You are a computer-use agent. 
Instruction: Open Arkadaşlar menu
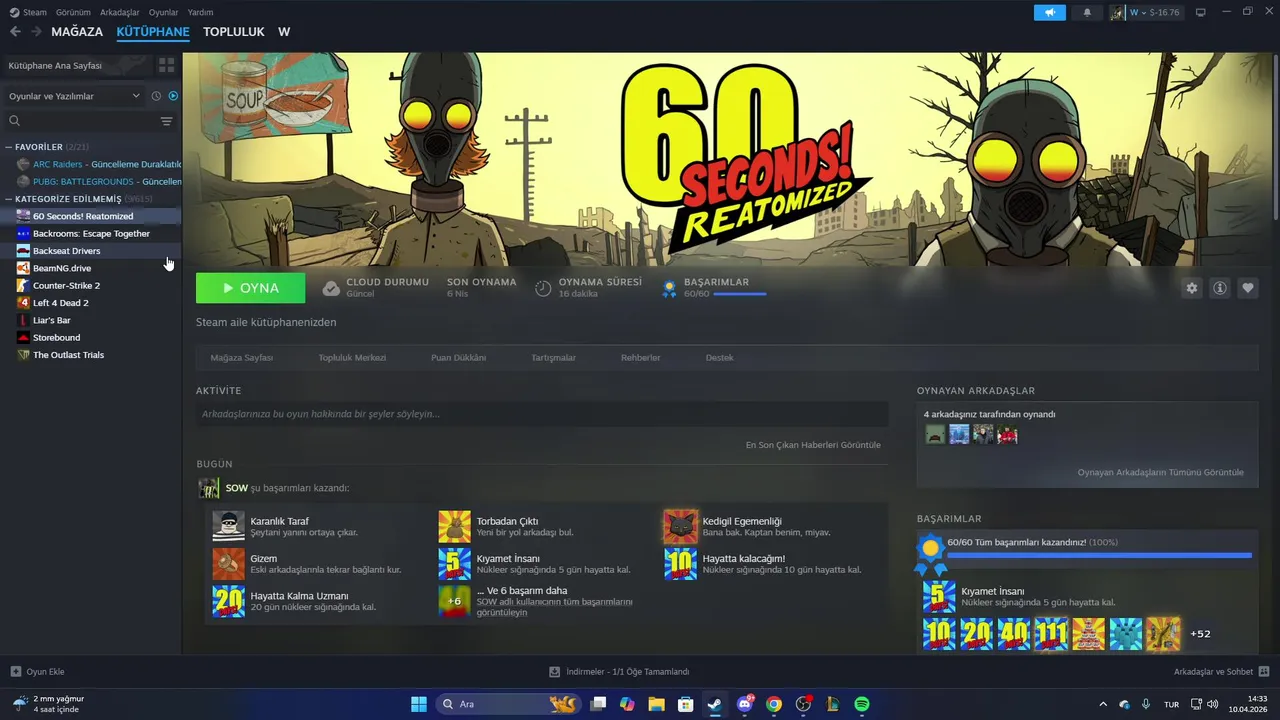click(119, 12)
